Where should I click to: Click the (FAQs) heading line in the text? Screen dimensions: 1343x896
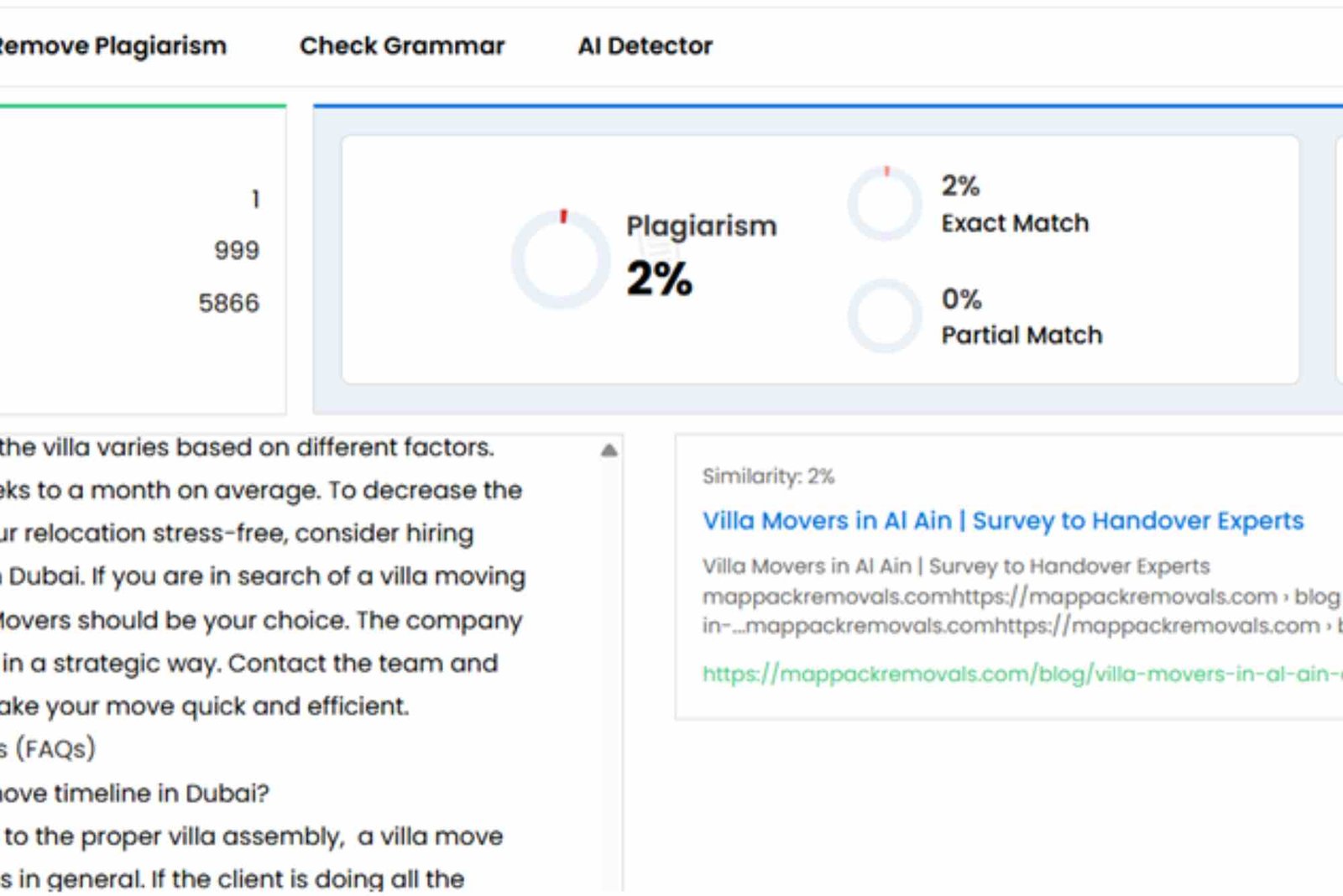(50, 748)
